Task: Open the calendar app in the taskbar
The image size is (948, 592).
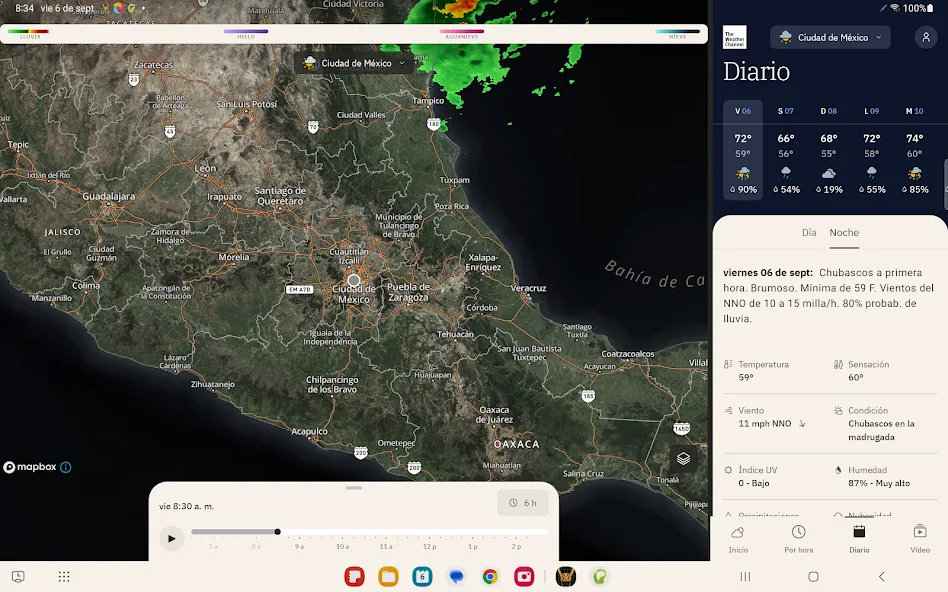Action: click(422, 576)
